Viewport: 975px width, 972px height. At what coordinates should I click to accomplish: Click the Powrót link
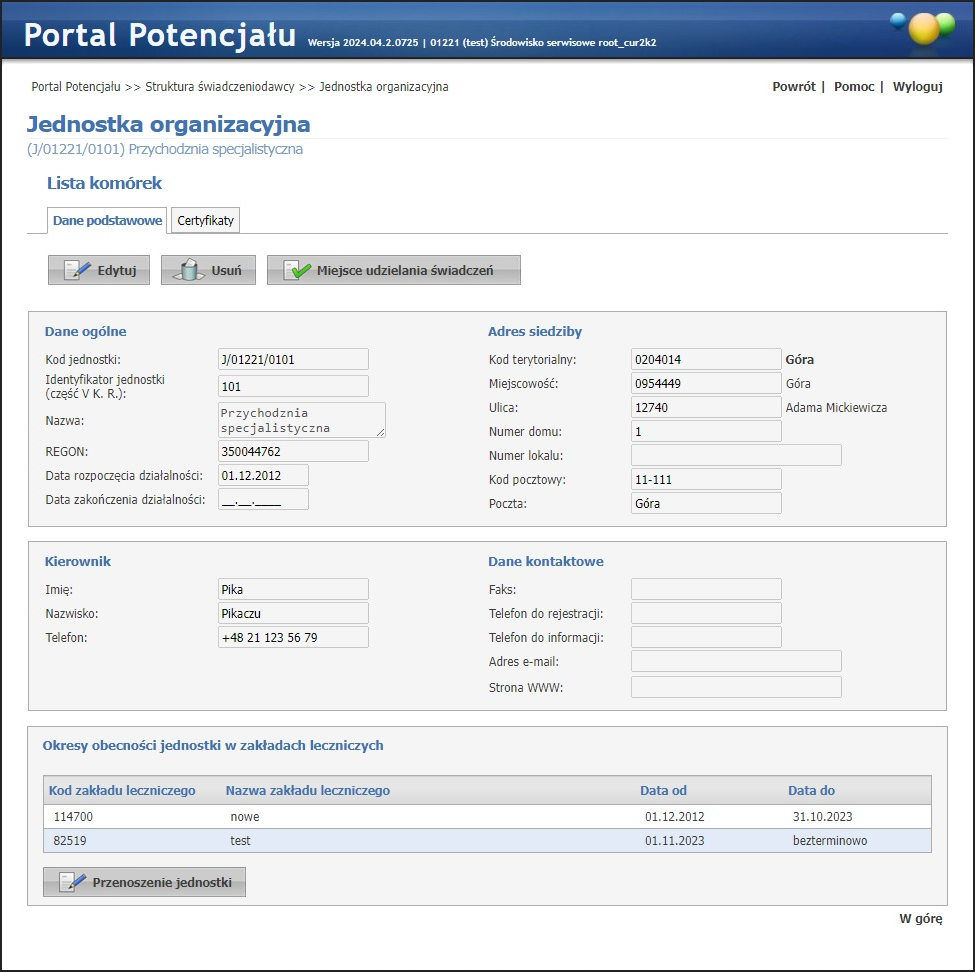click(793, 86)
